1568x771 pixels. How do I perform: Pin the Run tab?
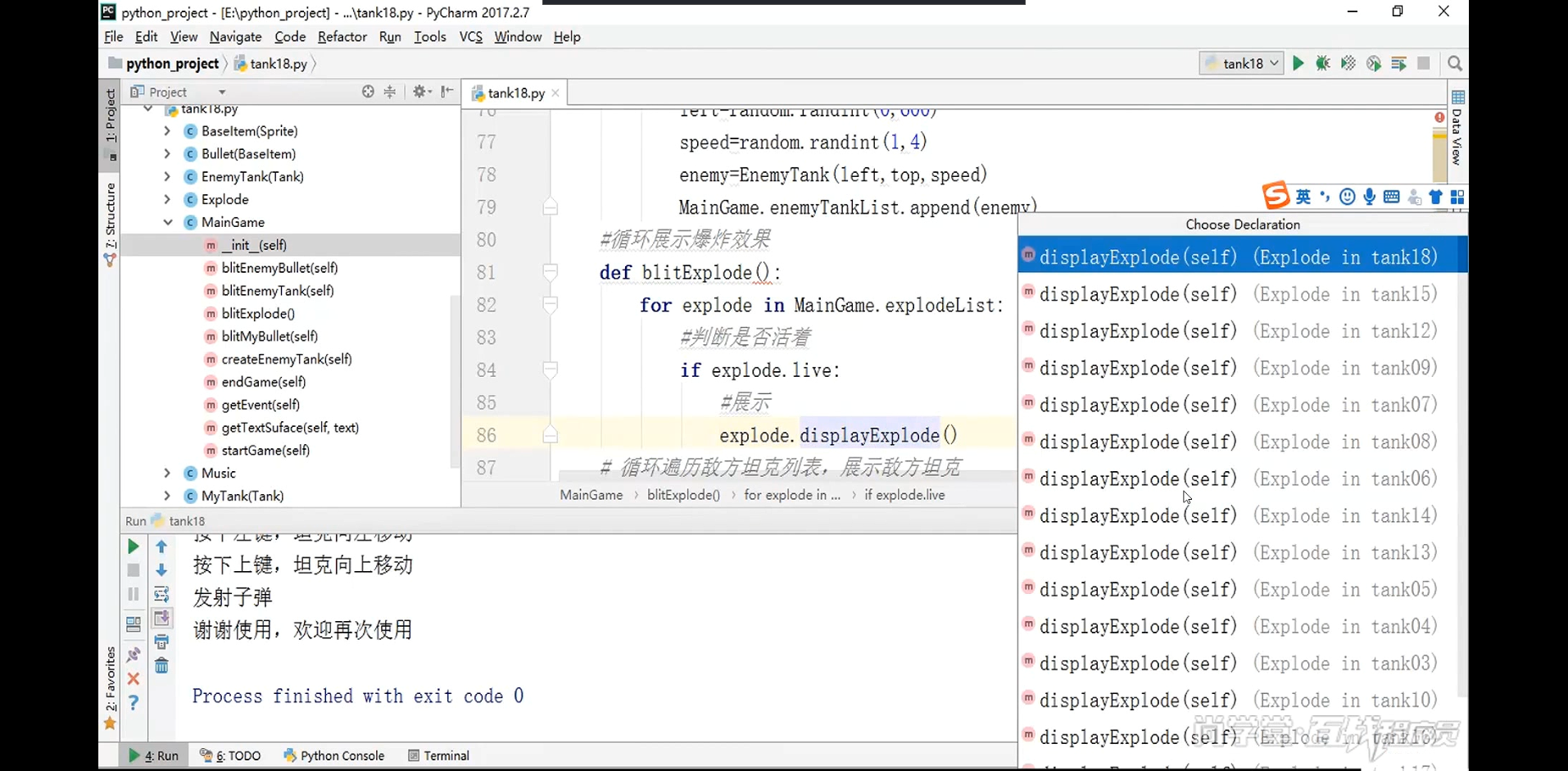(134, 655)
